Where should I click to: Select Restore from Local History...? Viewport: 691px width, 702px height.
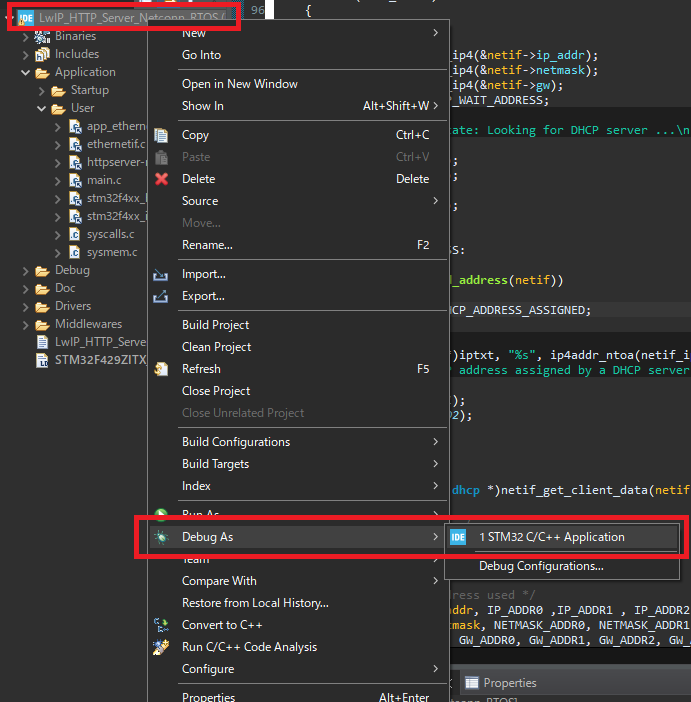pos(298,603)
